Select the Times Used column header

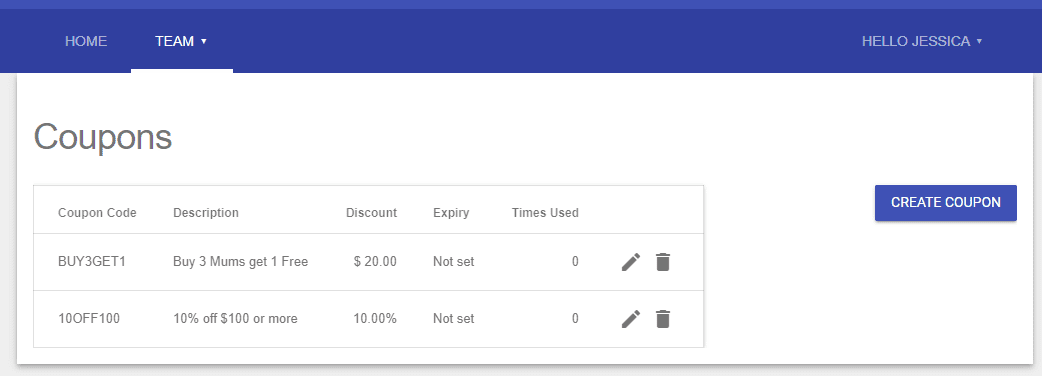tap(545, 213)
